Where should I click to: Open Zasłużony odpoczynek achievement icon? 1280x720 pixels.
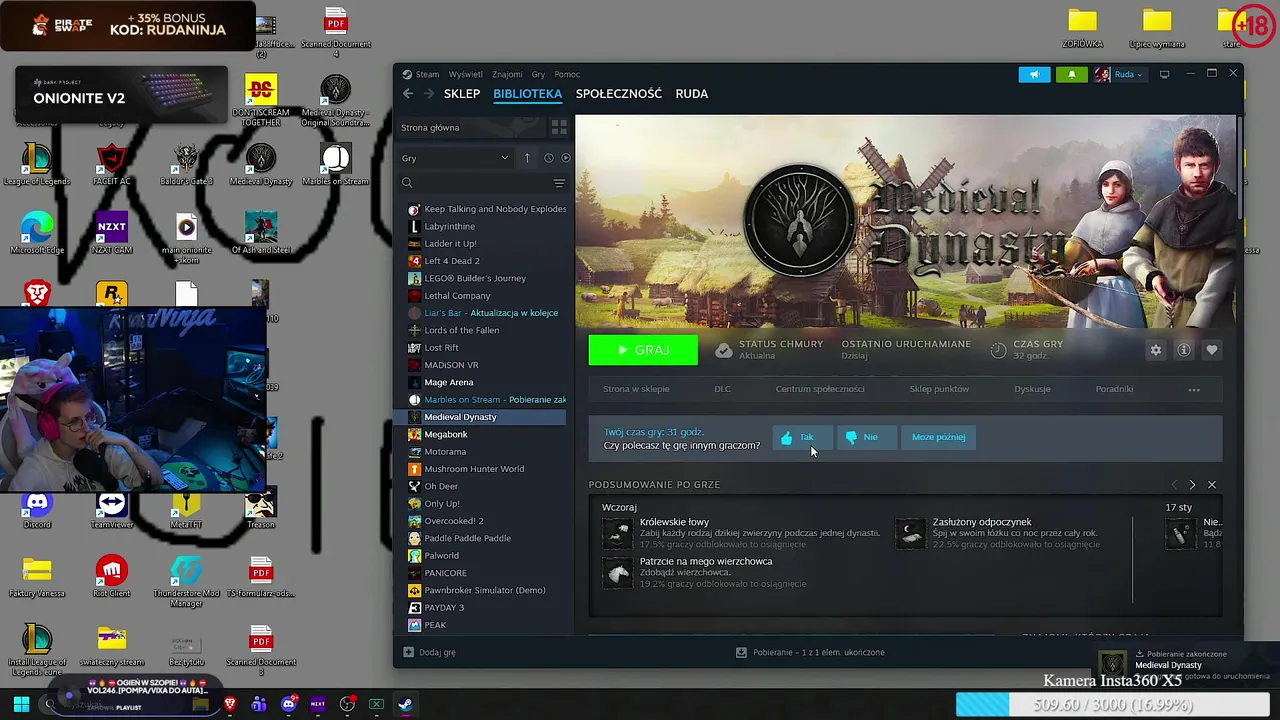click(x=910, y=533)
